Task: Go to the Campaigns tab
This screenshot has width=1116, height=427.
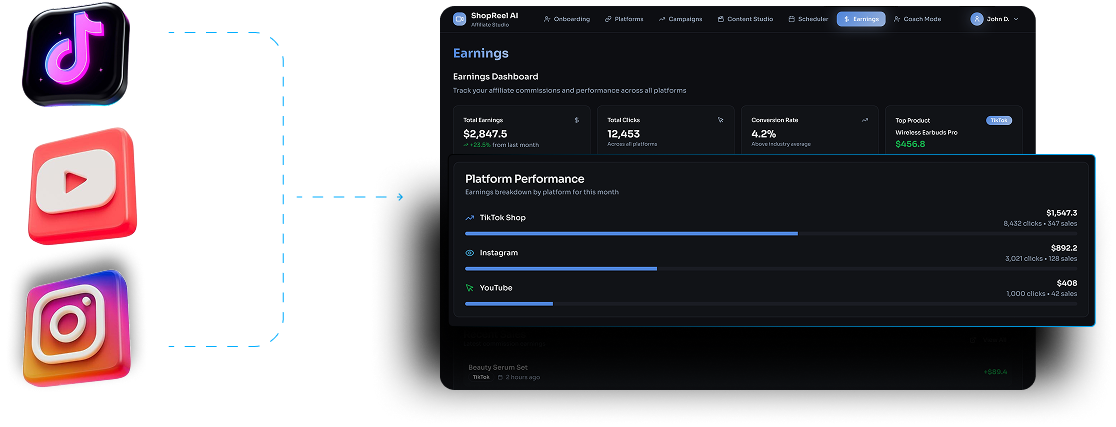Action: click(x=681, y=19)
